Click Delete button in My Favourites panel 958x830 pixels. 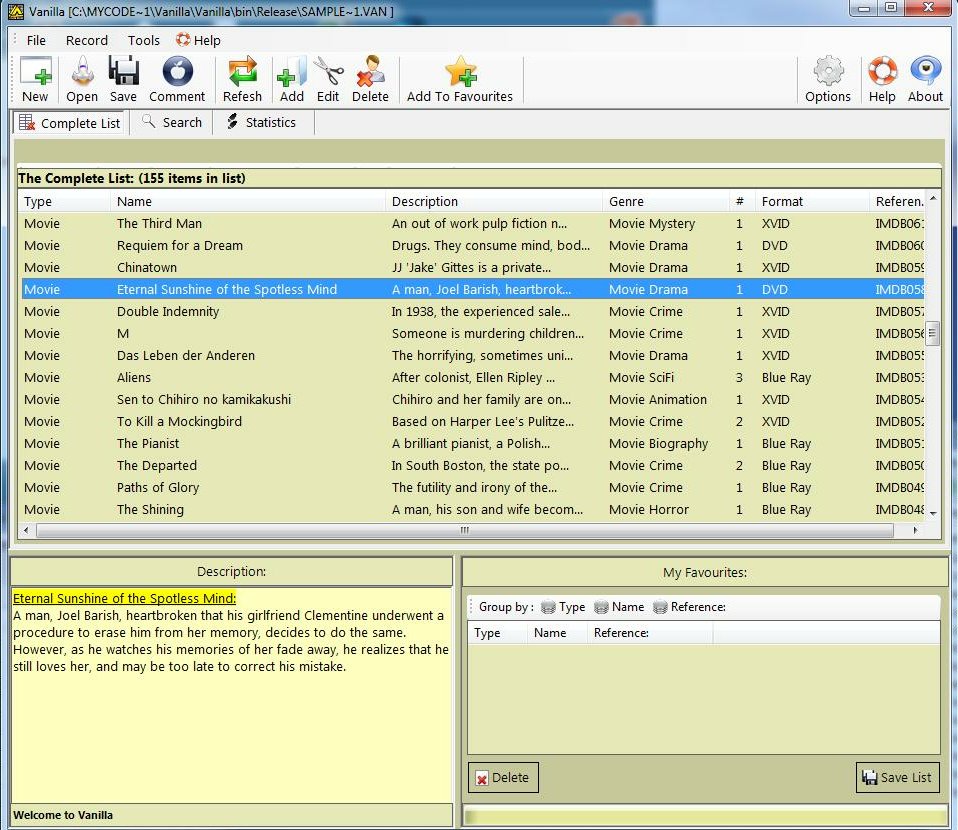click(503, 778)
